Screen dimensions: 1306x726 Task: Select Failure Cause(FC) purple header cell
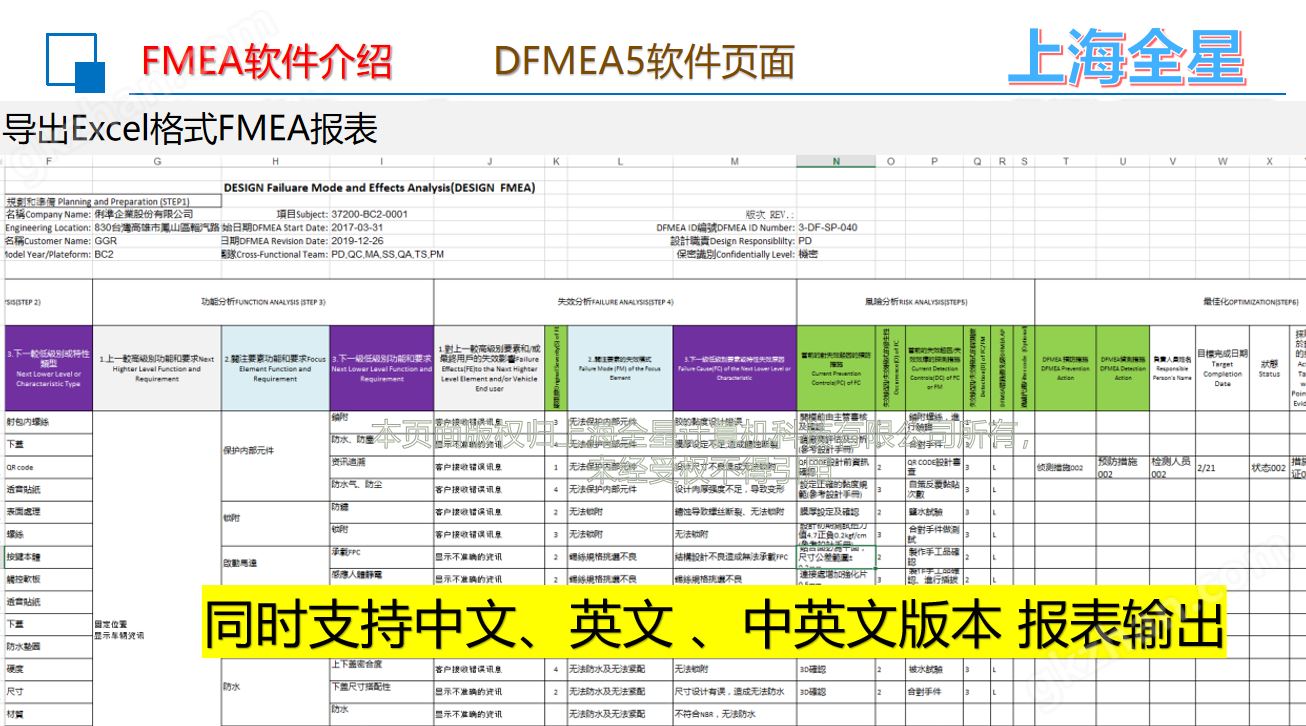coord(735,367)
